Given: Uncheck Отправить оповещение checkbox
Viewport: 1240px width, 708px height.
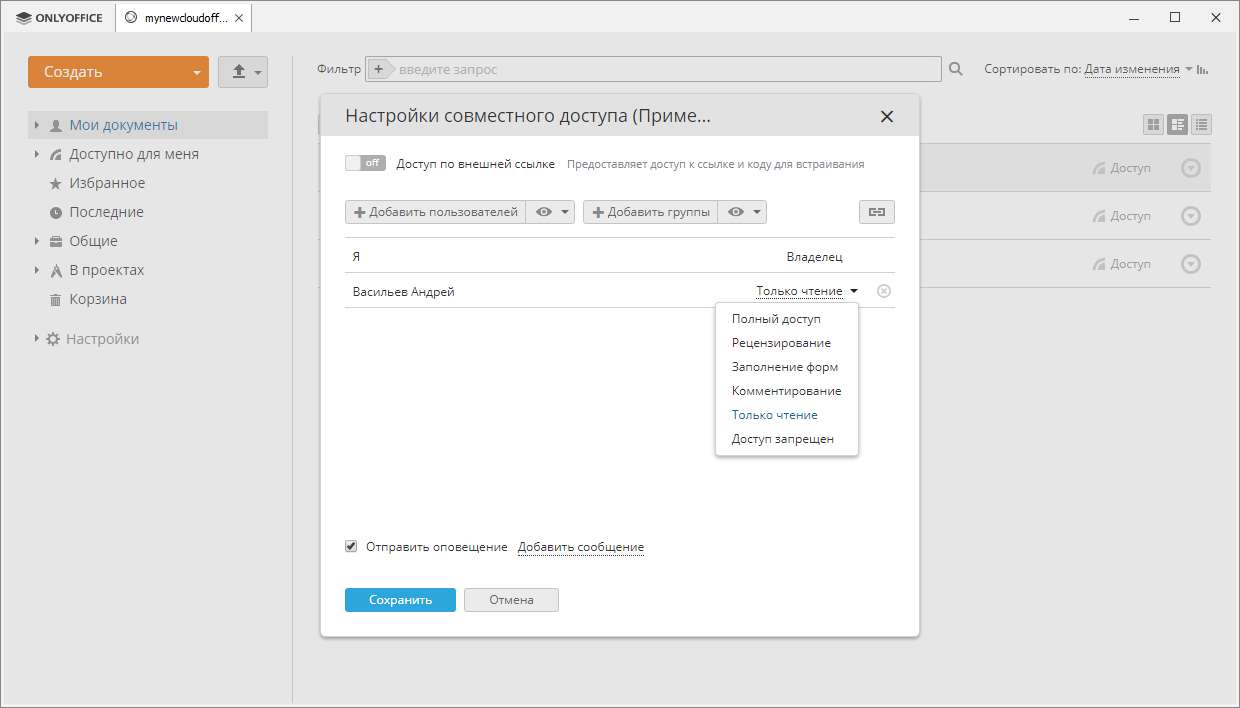Looking at the screenshot, I should coord(351,547).
